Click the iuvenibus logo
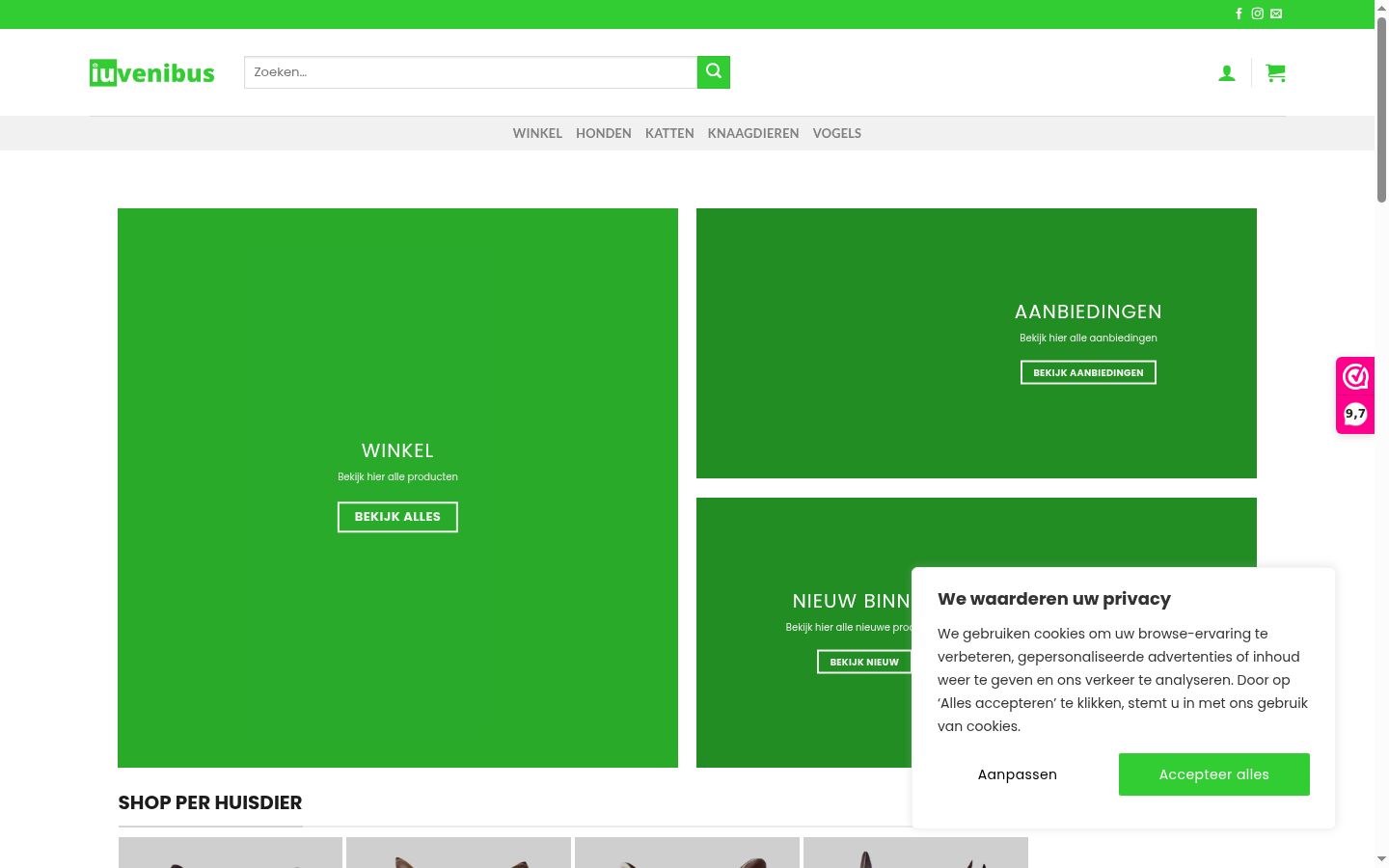This screenshot has height=868, width=1389. (x=152, y=72)
